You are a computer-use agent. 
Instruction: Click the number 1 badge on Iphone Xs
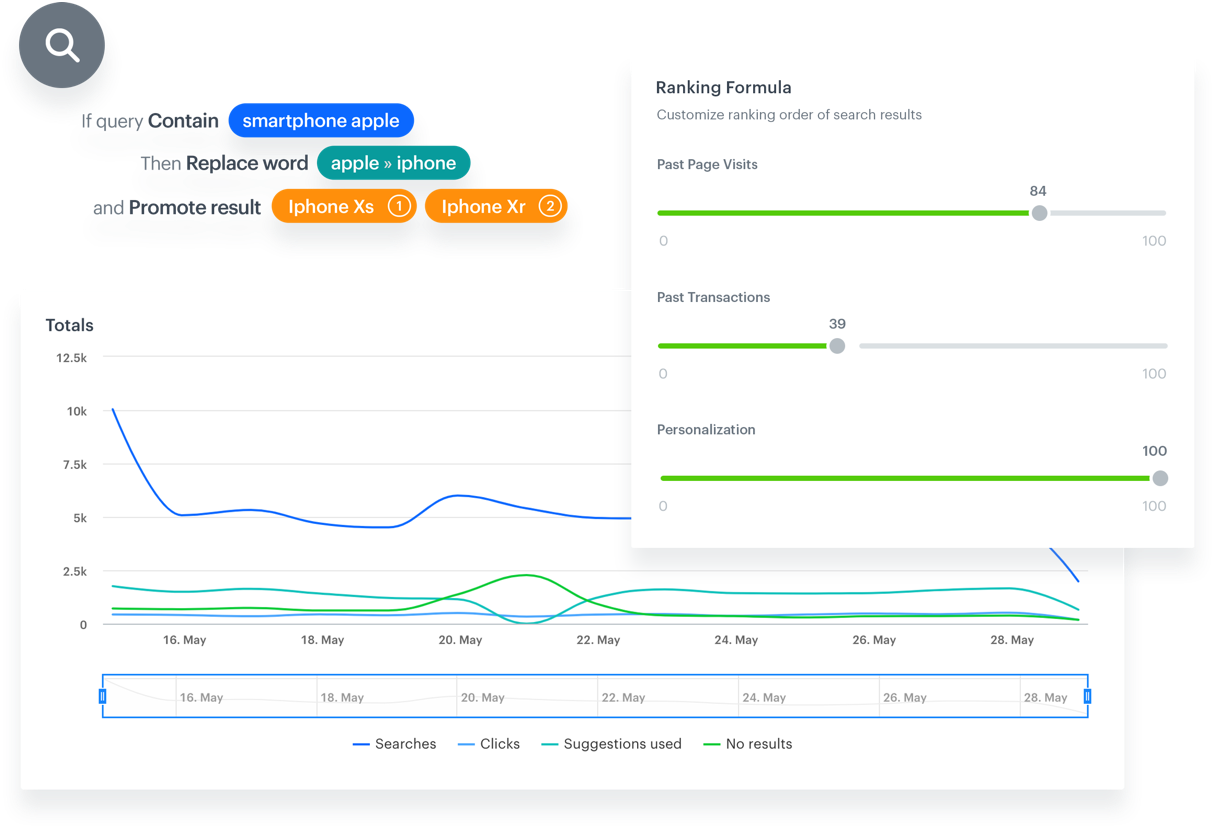tap(398, 207)
